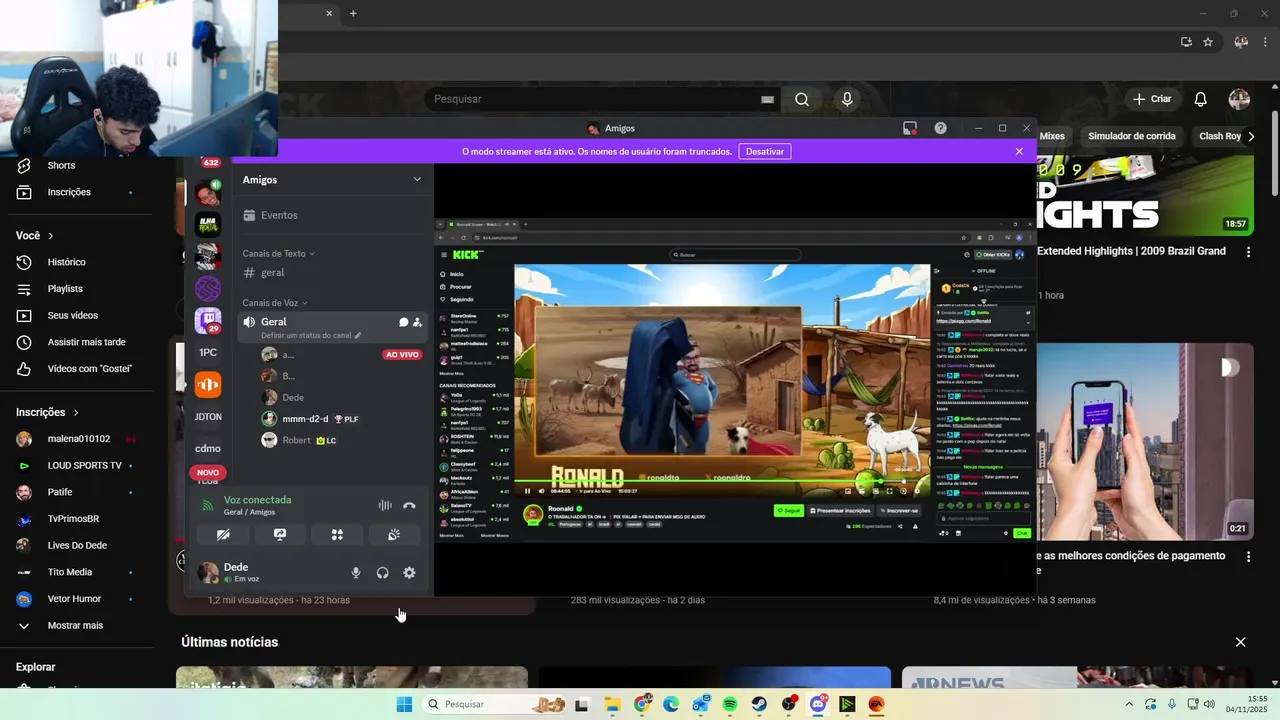Open more options for 2009 Brazil Grand video
This screenshot has height=720, width=1280.
tap(1248, 253)
